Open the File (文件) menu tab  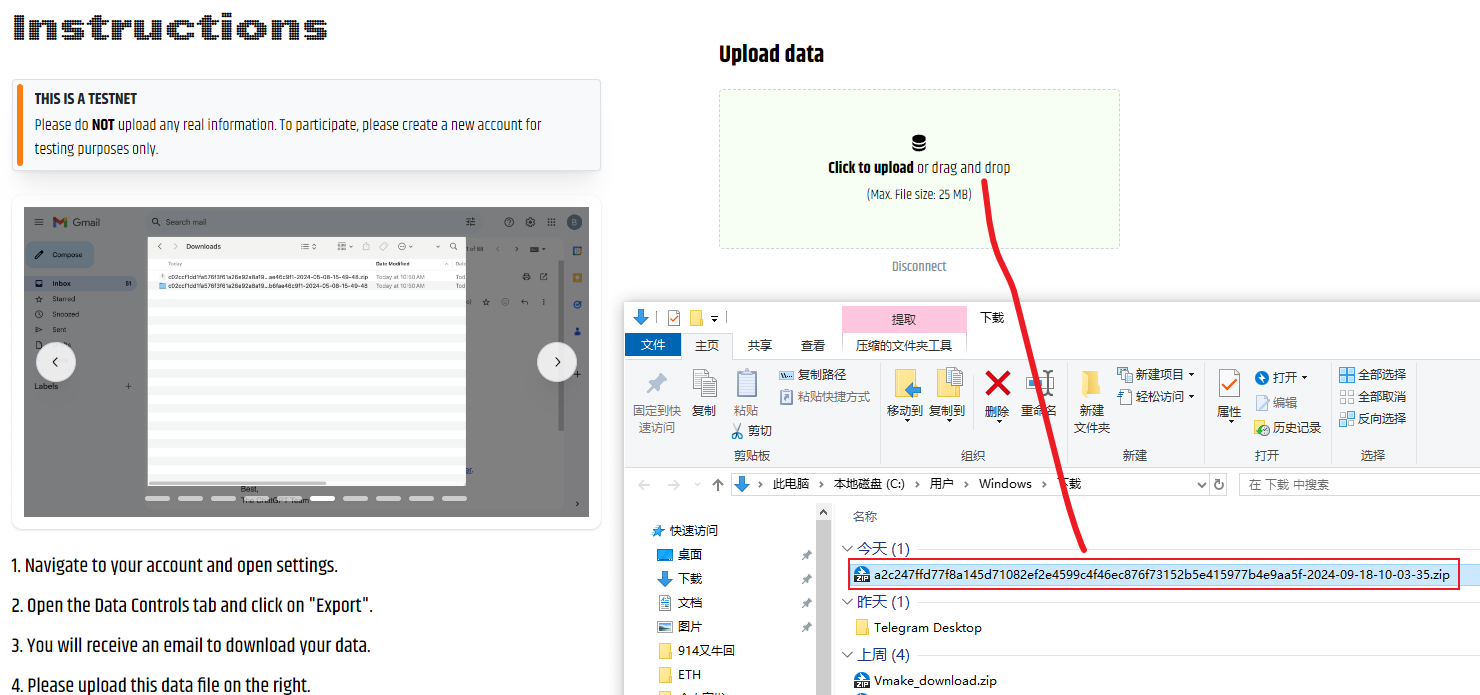(653, 345)
